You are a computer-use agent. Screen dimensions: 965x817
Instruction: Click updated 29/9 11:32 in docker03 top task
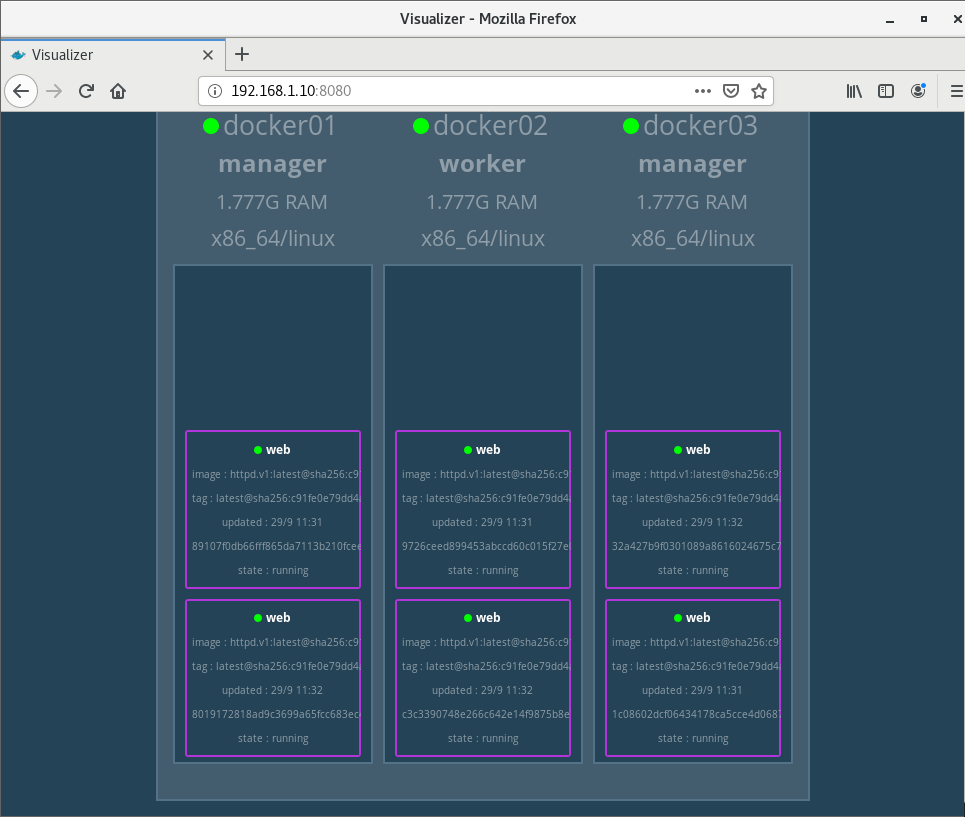tap(692, 522)
